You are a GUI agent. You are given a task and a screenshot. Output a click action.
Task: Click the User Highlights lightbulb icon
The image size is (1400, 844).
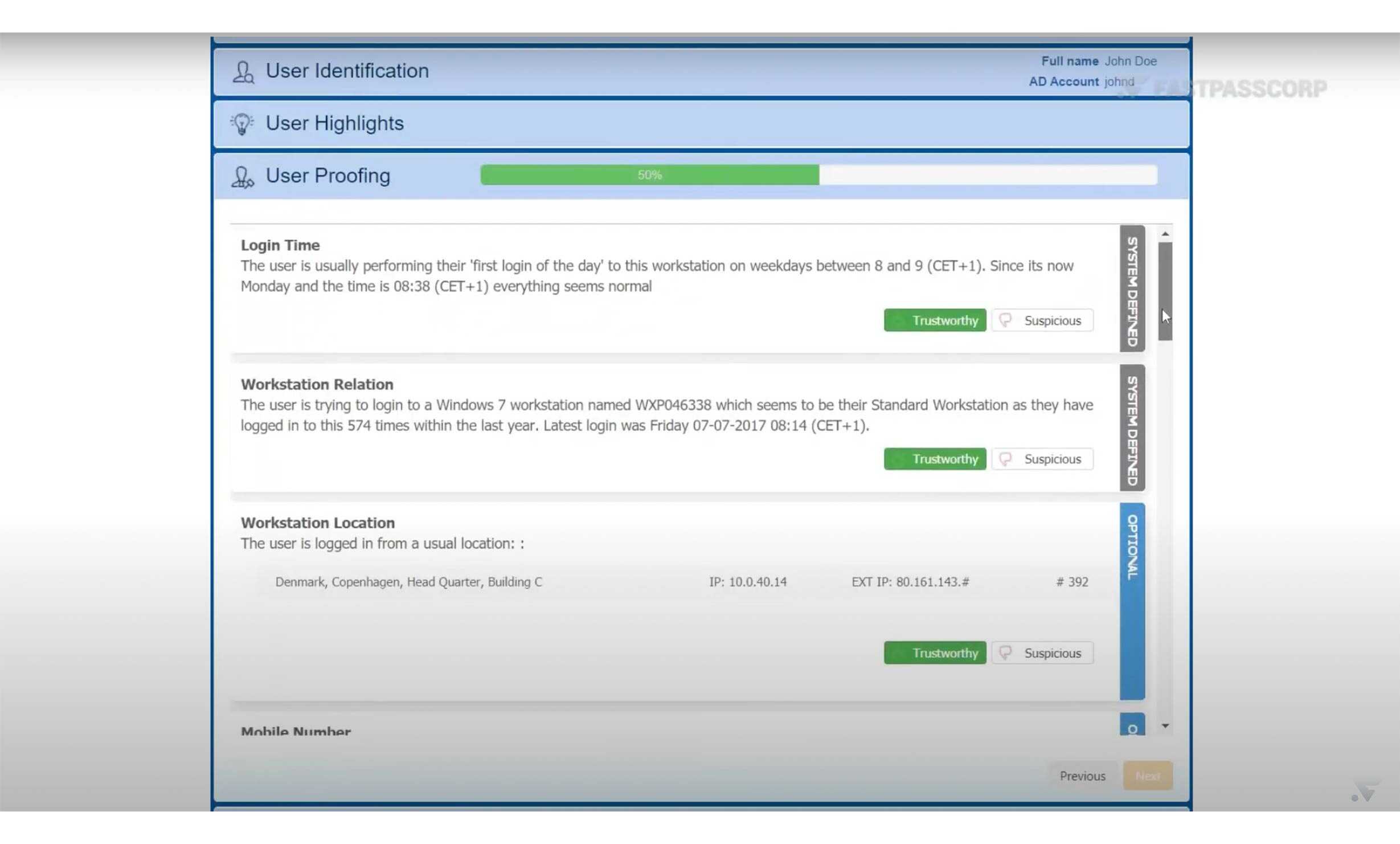[242, 124]
